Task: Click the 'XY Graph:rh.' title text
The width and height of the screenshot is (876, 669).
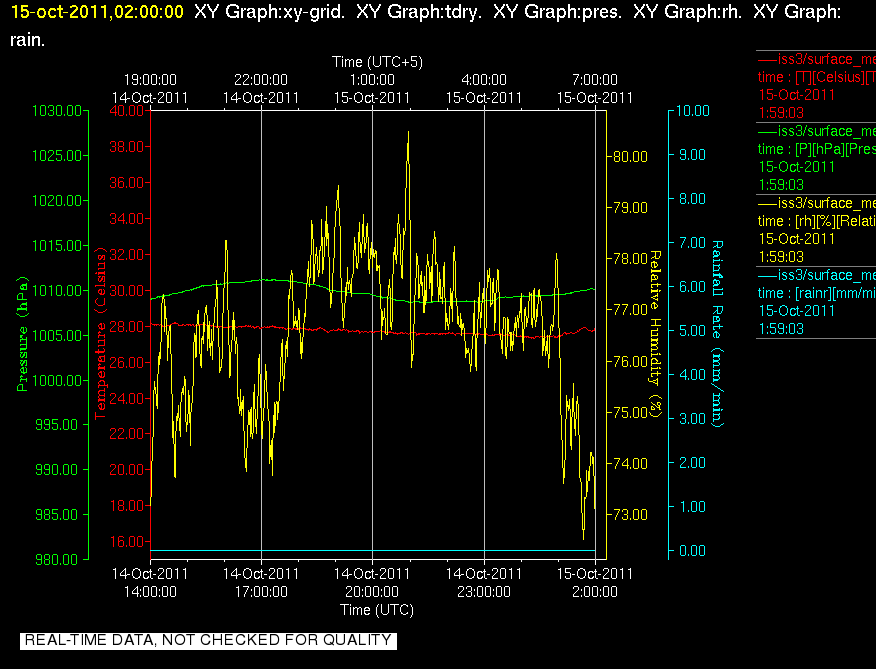Action: point(687,11)
